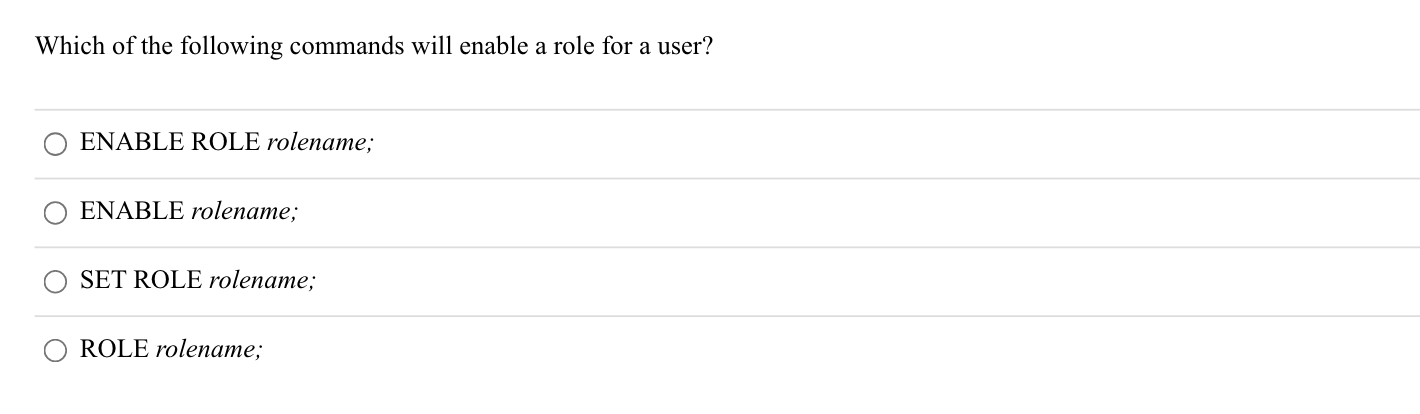The image size is (1420, 414).
Task: Click italic "rolename;" in the ENABLE-only option
Action: [245, 212]
